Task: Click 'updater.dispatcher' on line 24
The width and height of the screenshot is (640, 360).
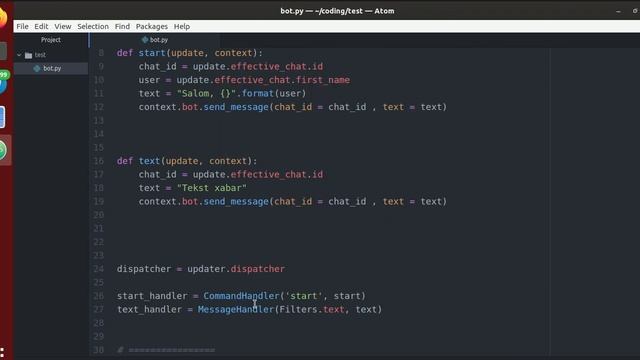Action: pos(236,269)
